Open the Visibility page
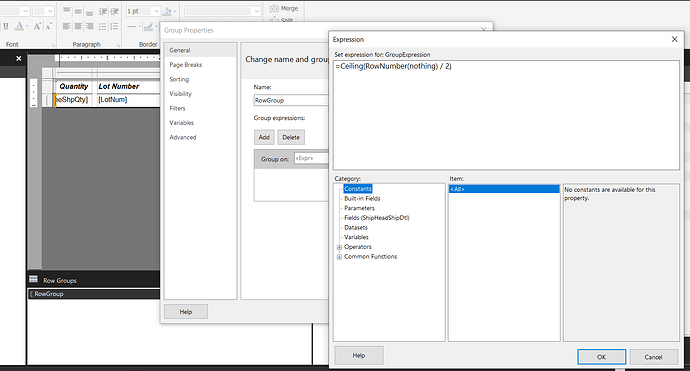 tap(180, 94)
